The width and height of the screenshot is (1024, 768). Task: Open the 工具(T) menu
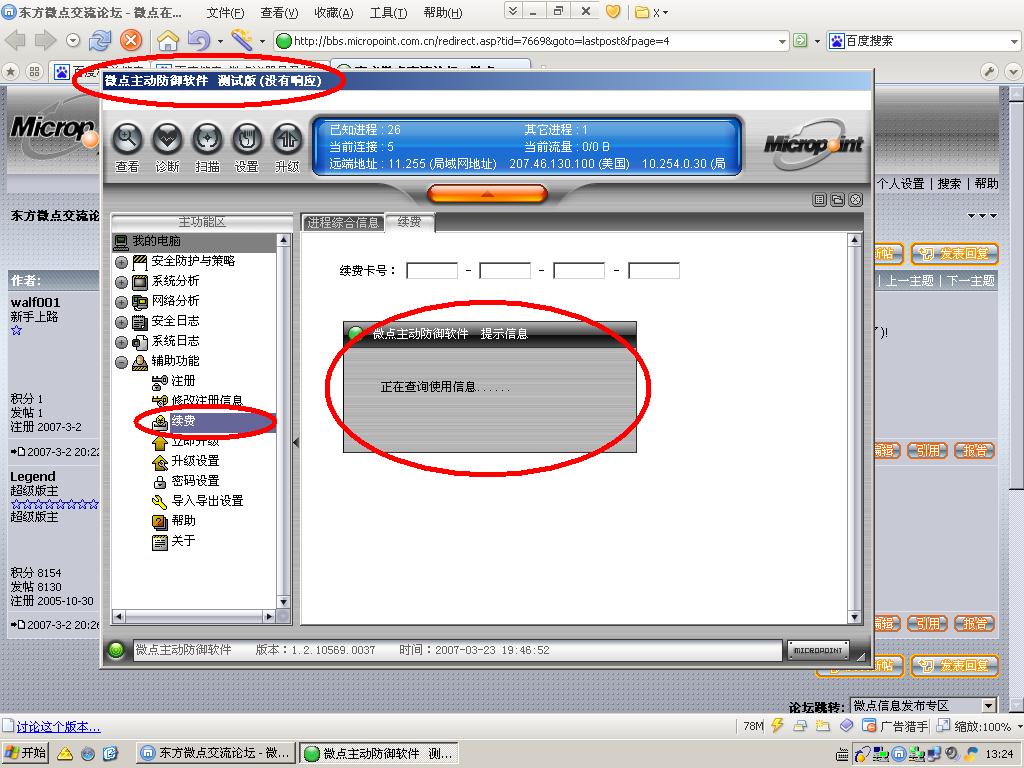pos(389,12)
